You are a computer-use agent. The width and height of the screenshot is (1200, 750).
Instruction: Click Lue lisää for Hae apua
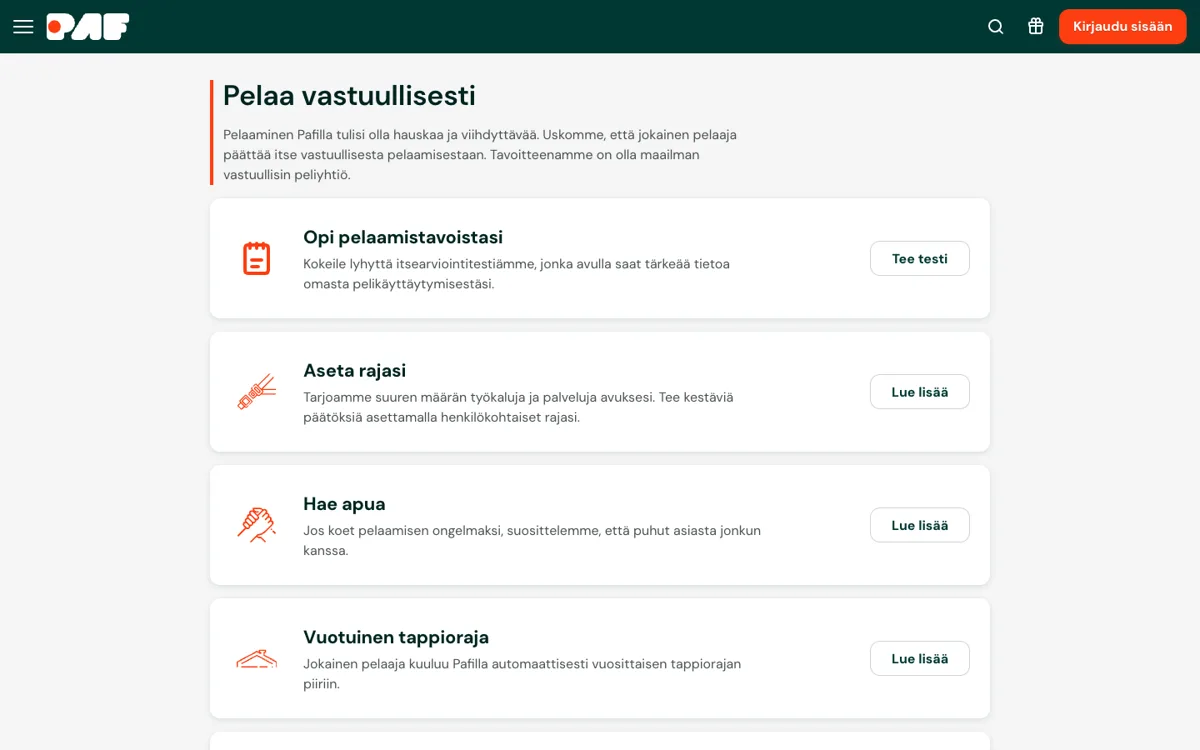point(919,525)
